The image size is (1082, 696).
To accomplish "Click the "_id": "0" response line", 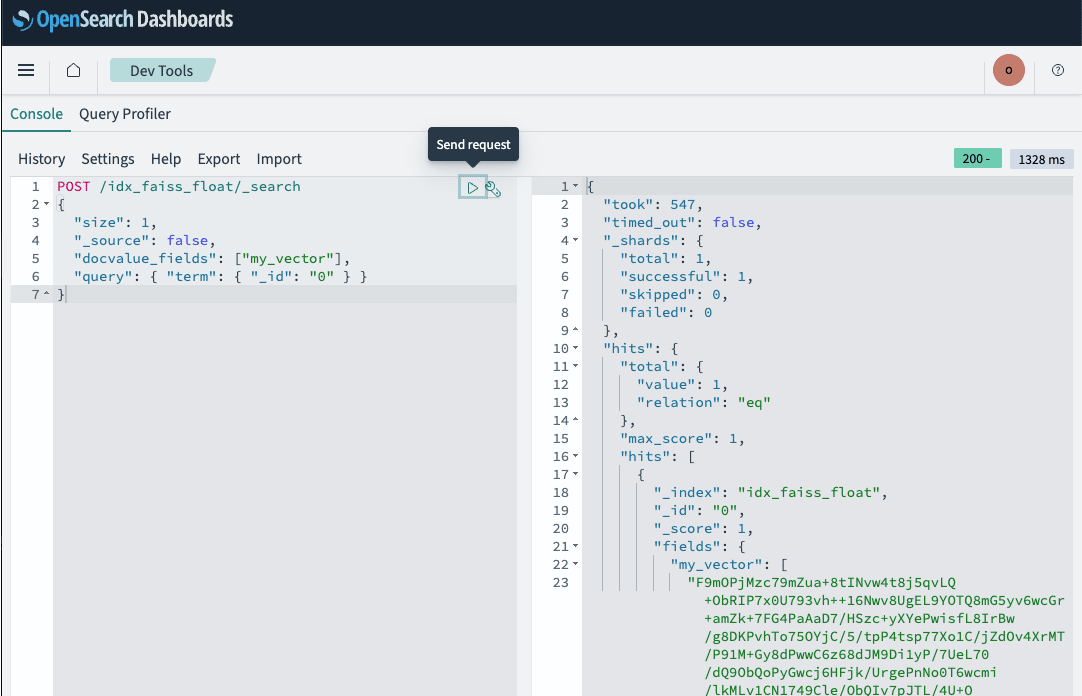I will (x=699, y=510).
